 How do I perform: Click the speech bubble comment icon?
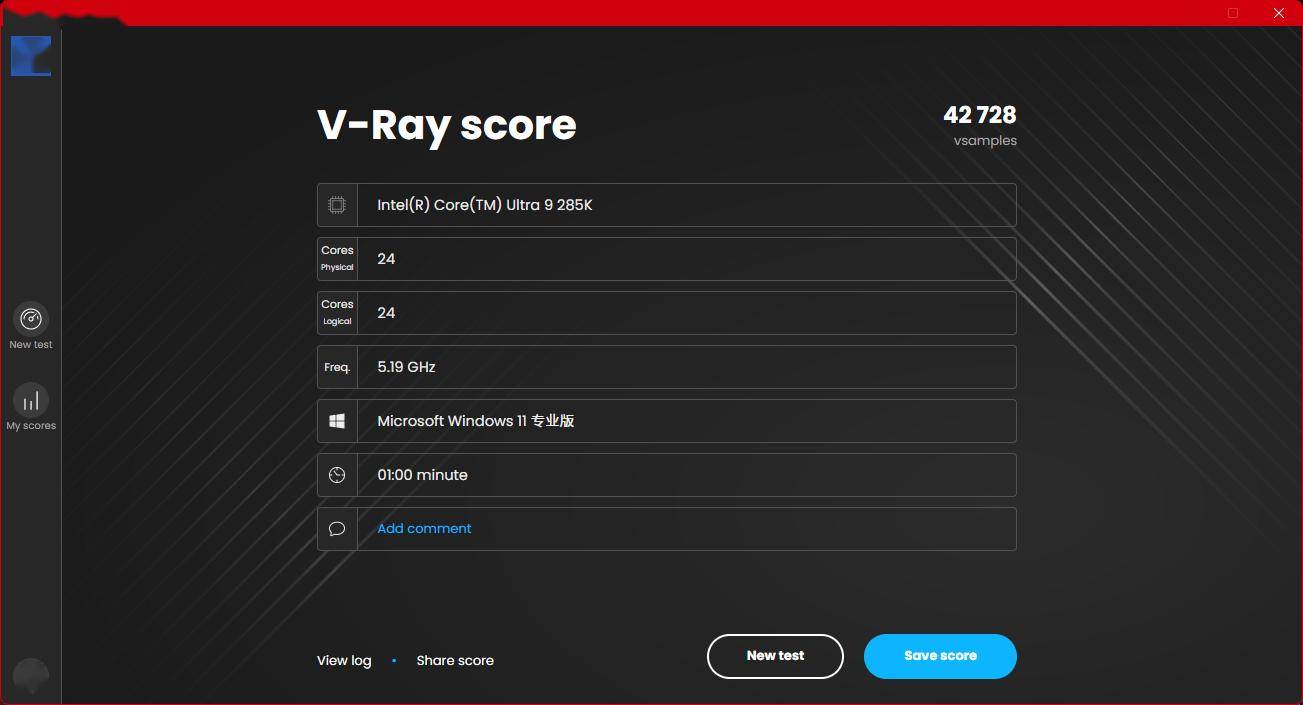point(337,529)
